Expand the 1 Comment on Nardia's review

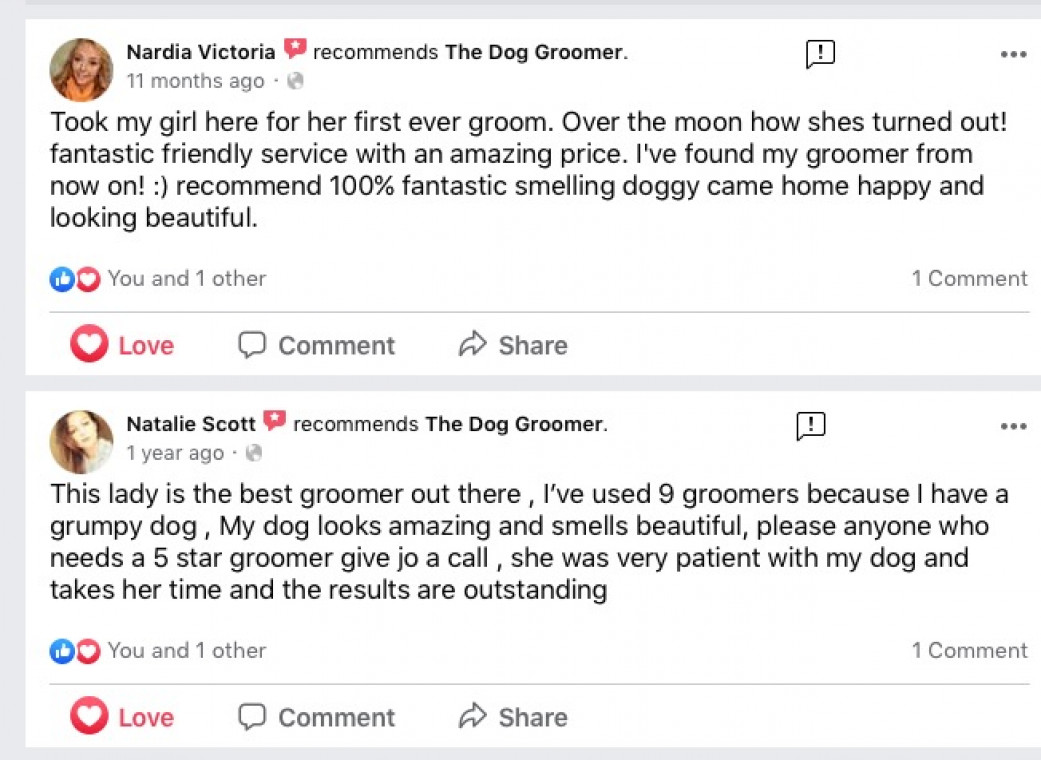(x=969, y=279)
